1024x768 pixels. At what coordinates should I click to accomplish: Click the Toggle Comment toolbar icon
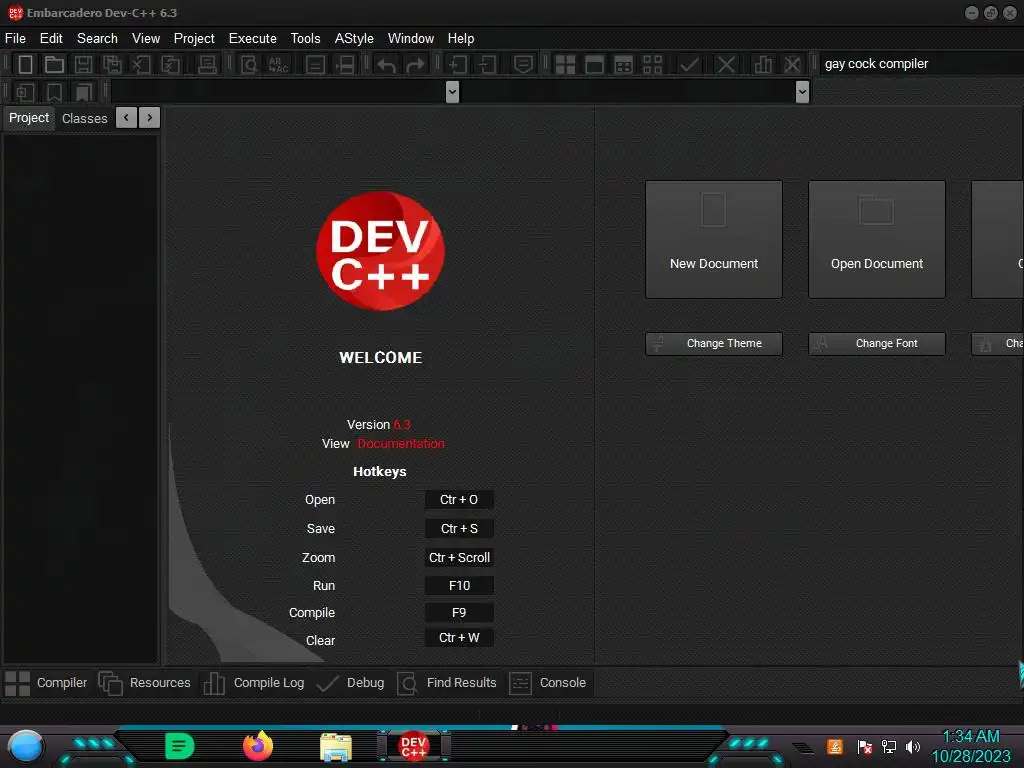[523, 64]
